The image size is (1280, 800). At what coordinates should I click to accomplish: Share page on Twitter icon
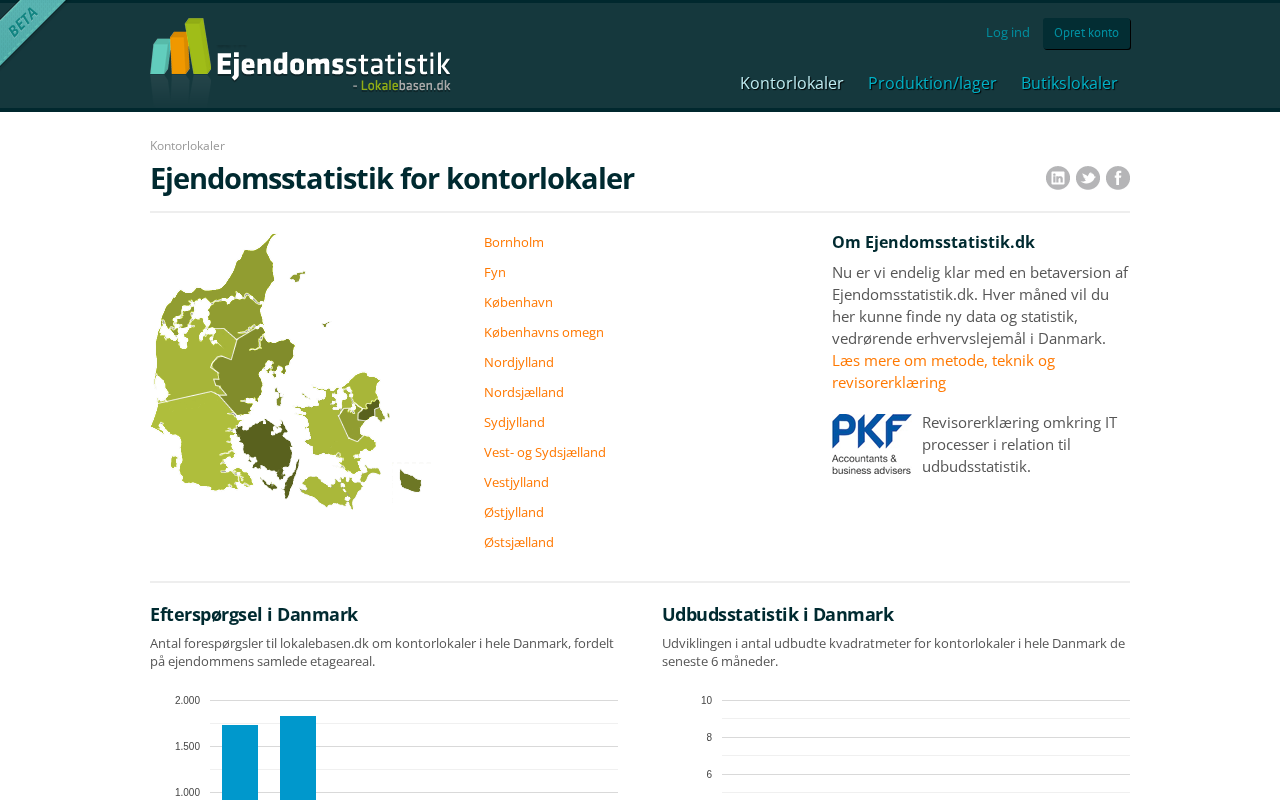pyautogui.click(x=1088, y=178)
